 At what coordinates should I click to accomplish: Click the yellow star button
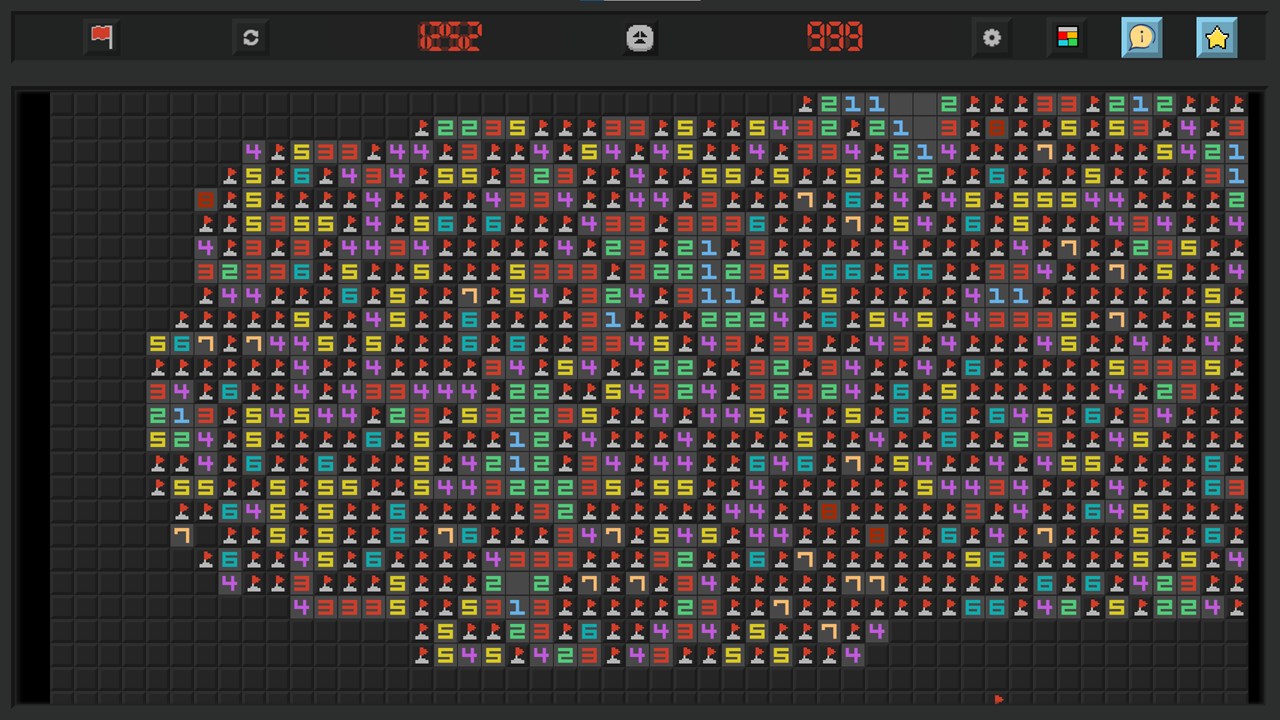1217,38
